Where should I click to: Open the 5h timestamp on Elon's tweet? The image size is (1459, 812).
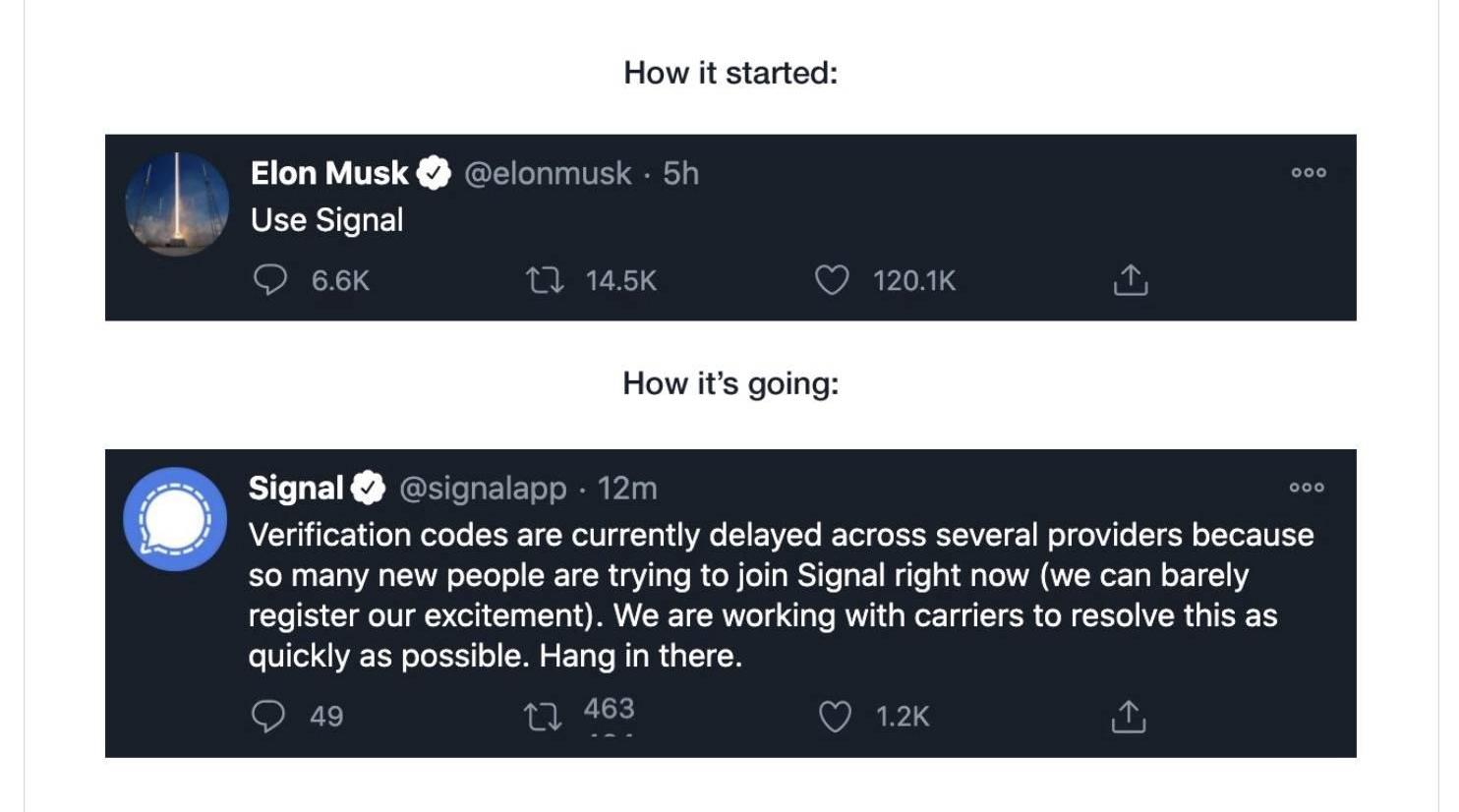680,173
